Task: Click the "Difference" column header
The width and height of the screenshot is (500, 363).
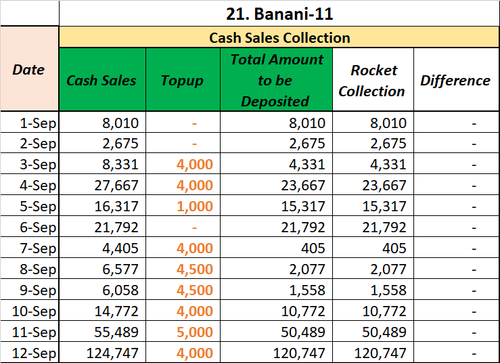Action: (x=456, y=80)
